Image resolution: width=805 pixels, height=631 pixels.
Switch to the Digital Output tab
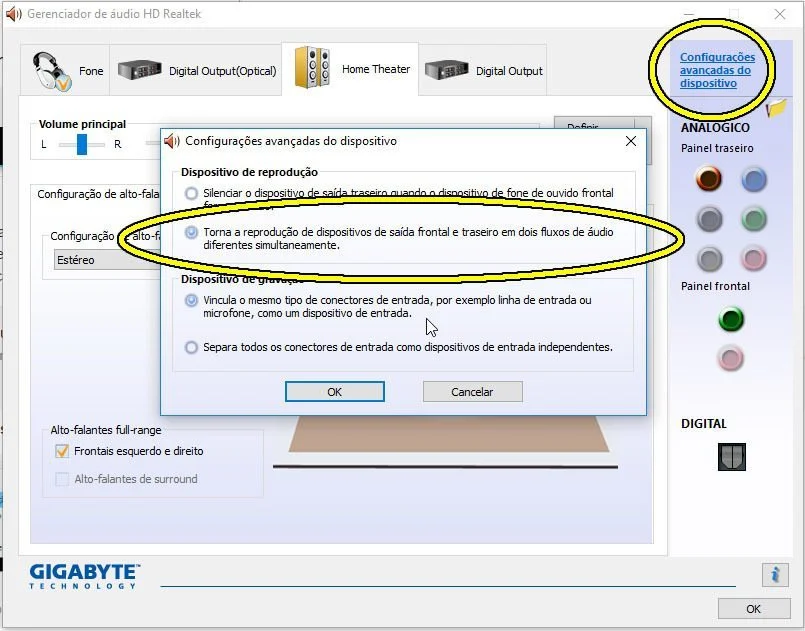point(483,70)
